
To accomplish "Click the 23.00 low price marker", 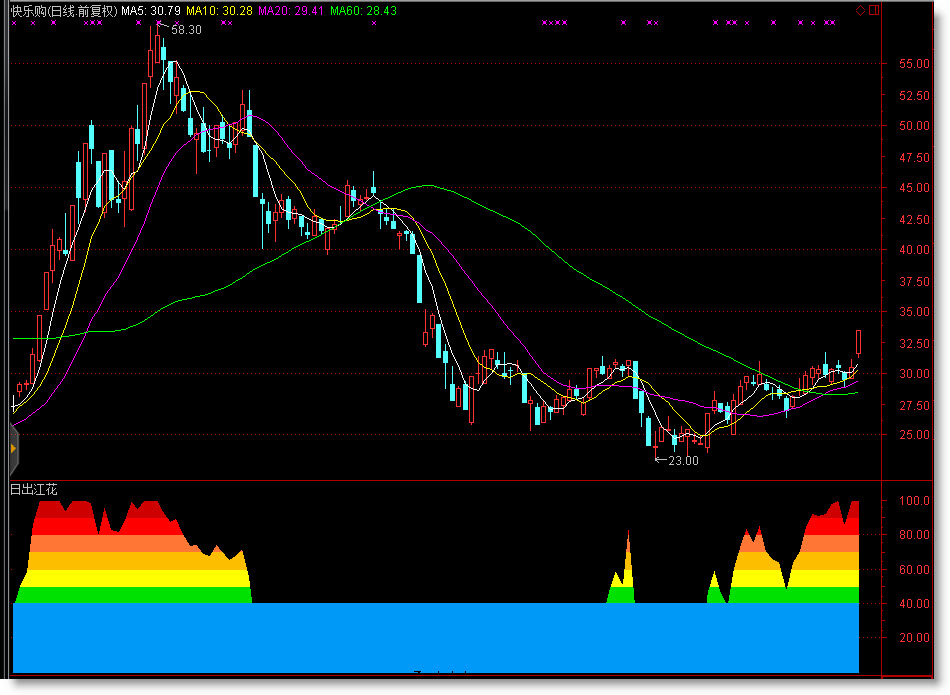I will click(x=683, y=461).
